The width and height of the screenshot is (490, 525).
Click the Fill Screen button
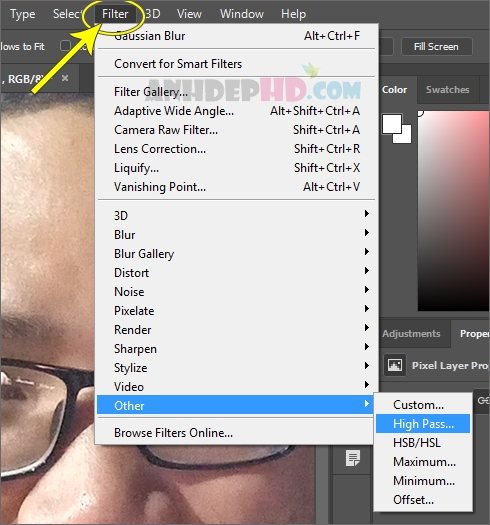[x=436, y=46]
